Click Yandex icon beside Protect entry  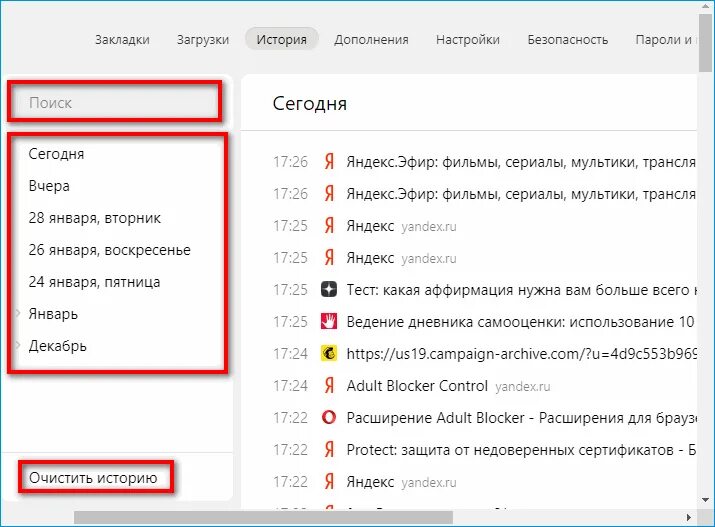pos(329,450)
